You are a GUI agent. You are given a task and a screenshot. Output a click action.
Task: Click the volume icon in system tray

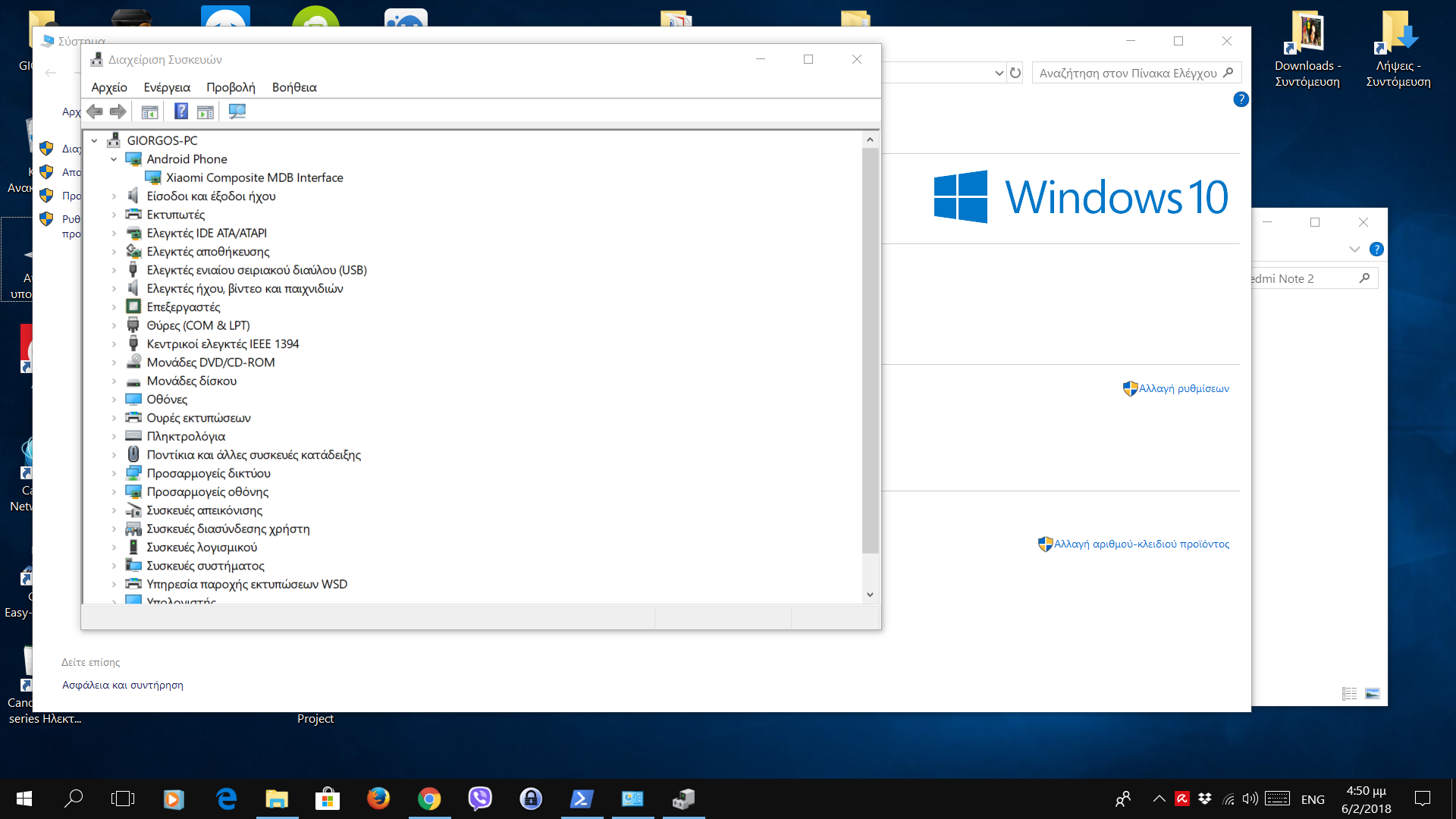(x=1250, y=799)
